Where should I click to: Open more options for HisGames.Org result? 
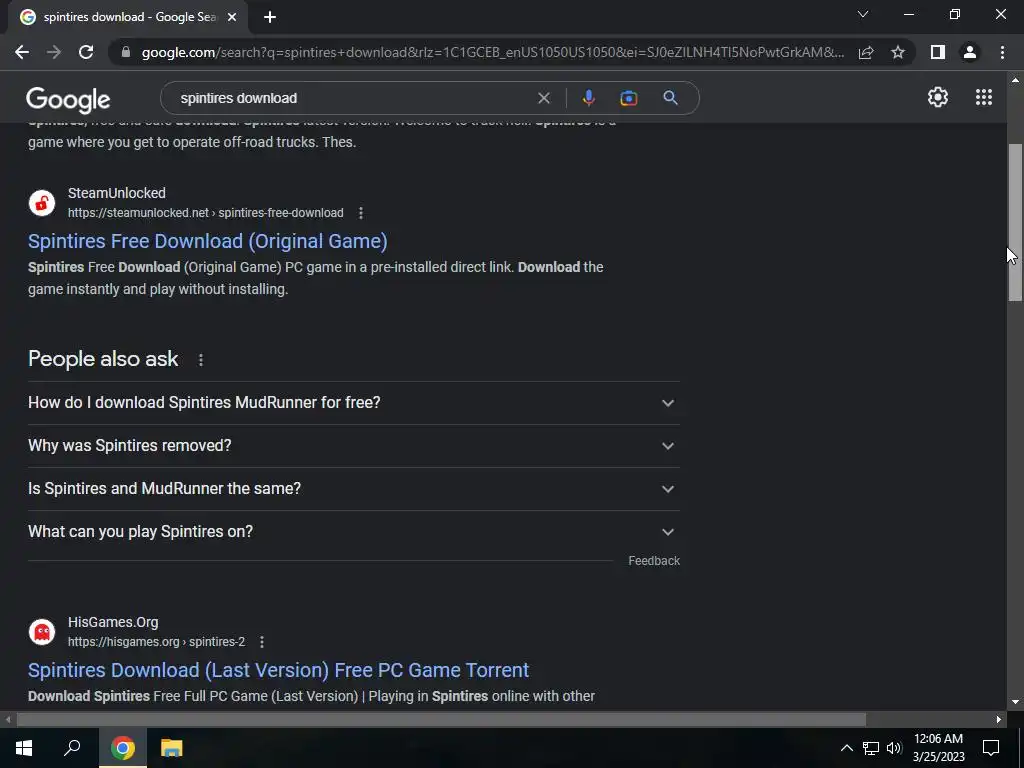click(x=262, y=642)
